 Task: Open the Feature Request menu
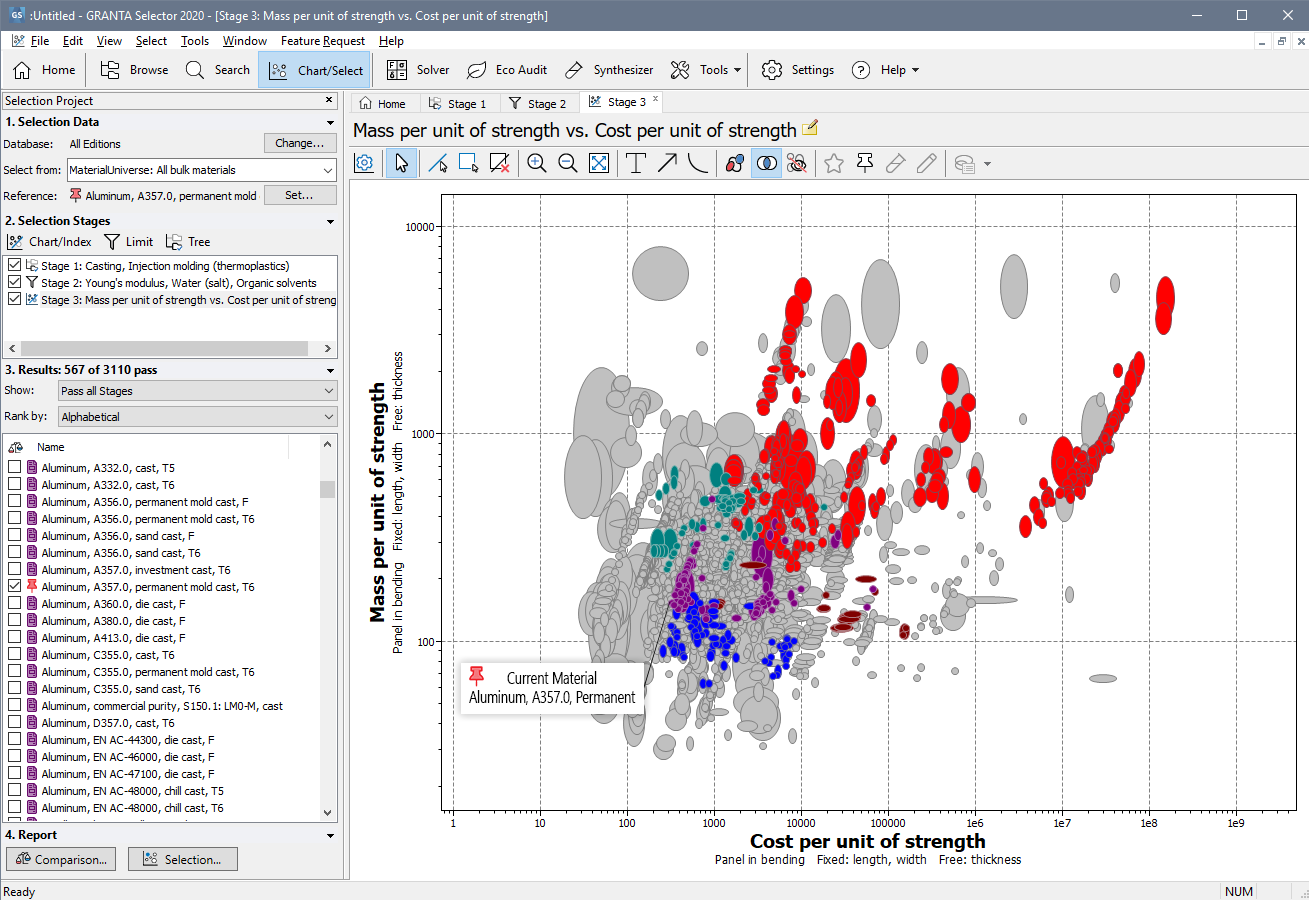[x=323, y=41]
